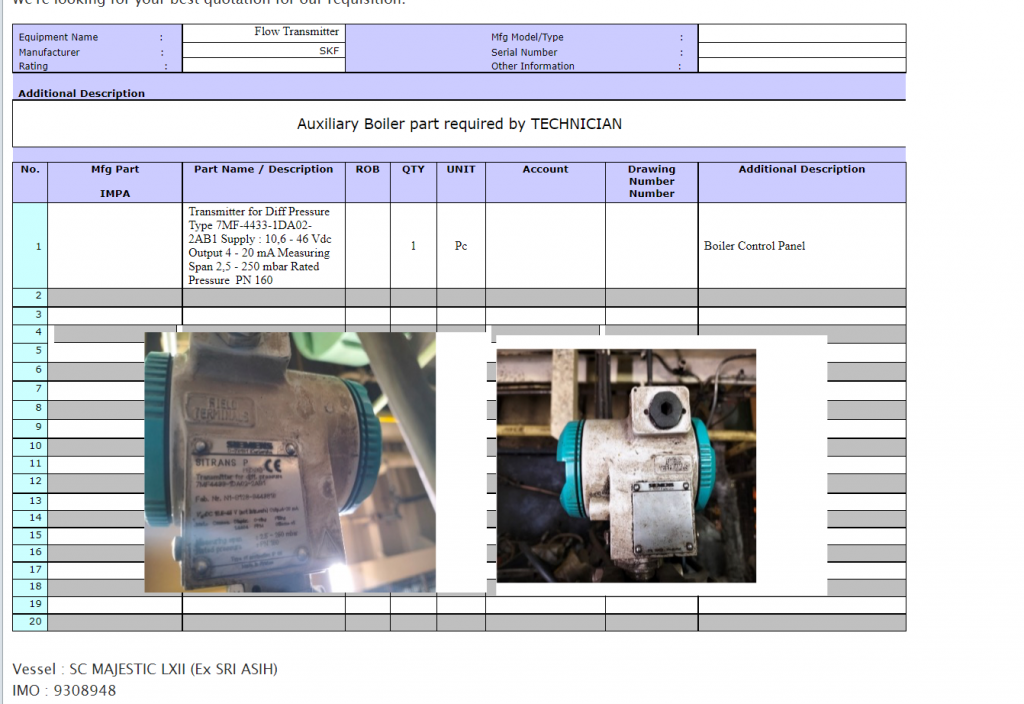Click the Equipment Name field showing Flow Transmitter
The height and width of the screenshot is (704, 1024).
click(x=263, y=32)
